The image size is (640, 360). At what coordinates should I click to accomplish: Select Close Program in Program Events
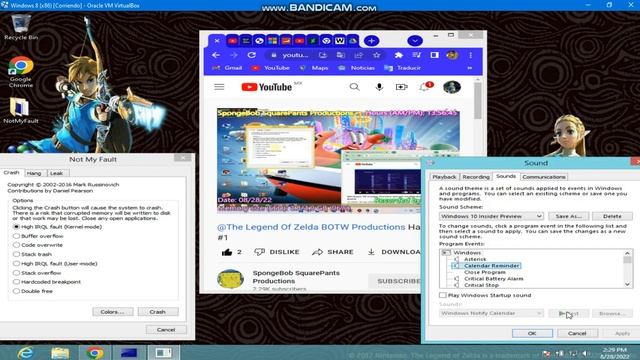484,272
